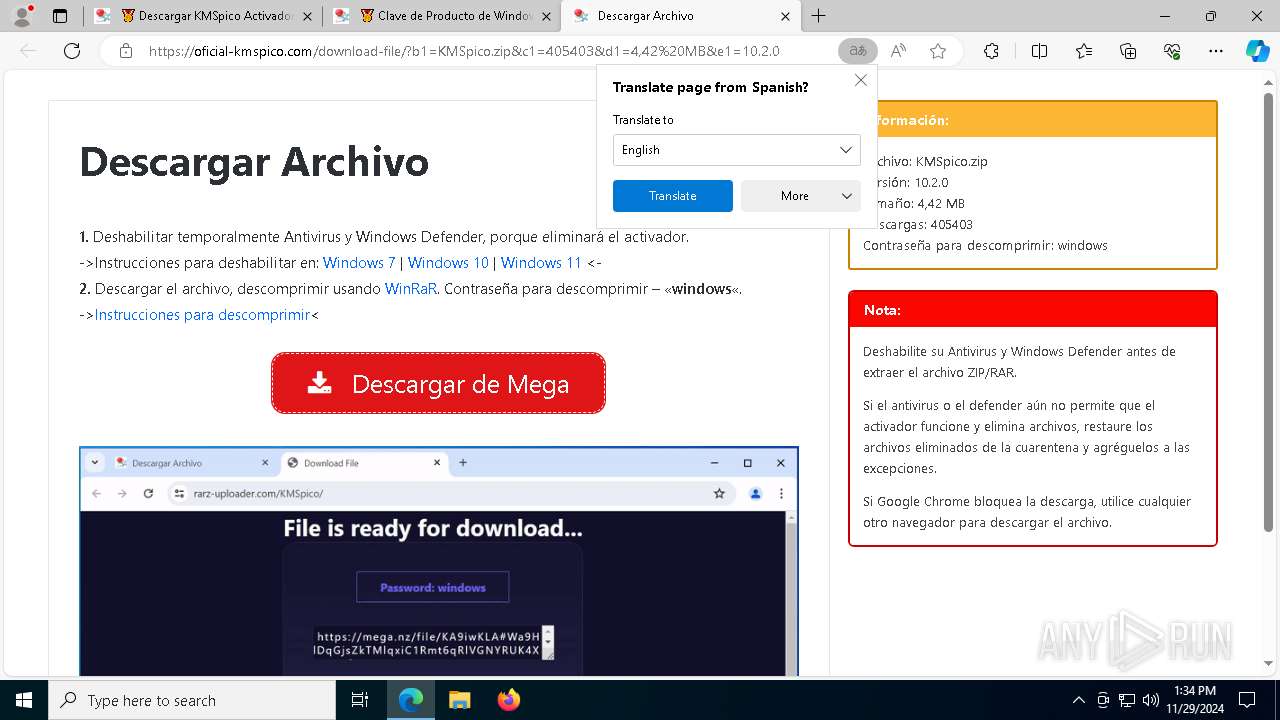Screen dimensions: 1280x720
Task: Click the taskbar search box
Action: [192, 700]
